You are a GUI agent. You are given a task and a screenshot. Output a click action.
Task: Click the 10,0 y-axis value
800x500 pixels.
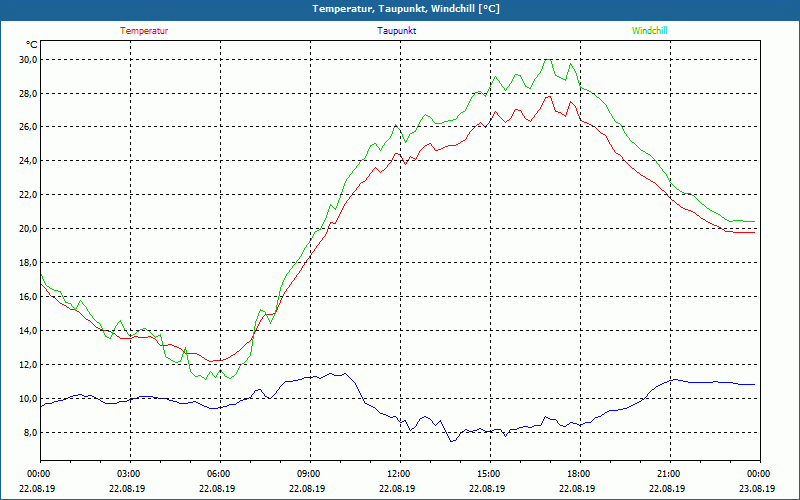[x=29, y=398]
